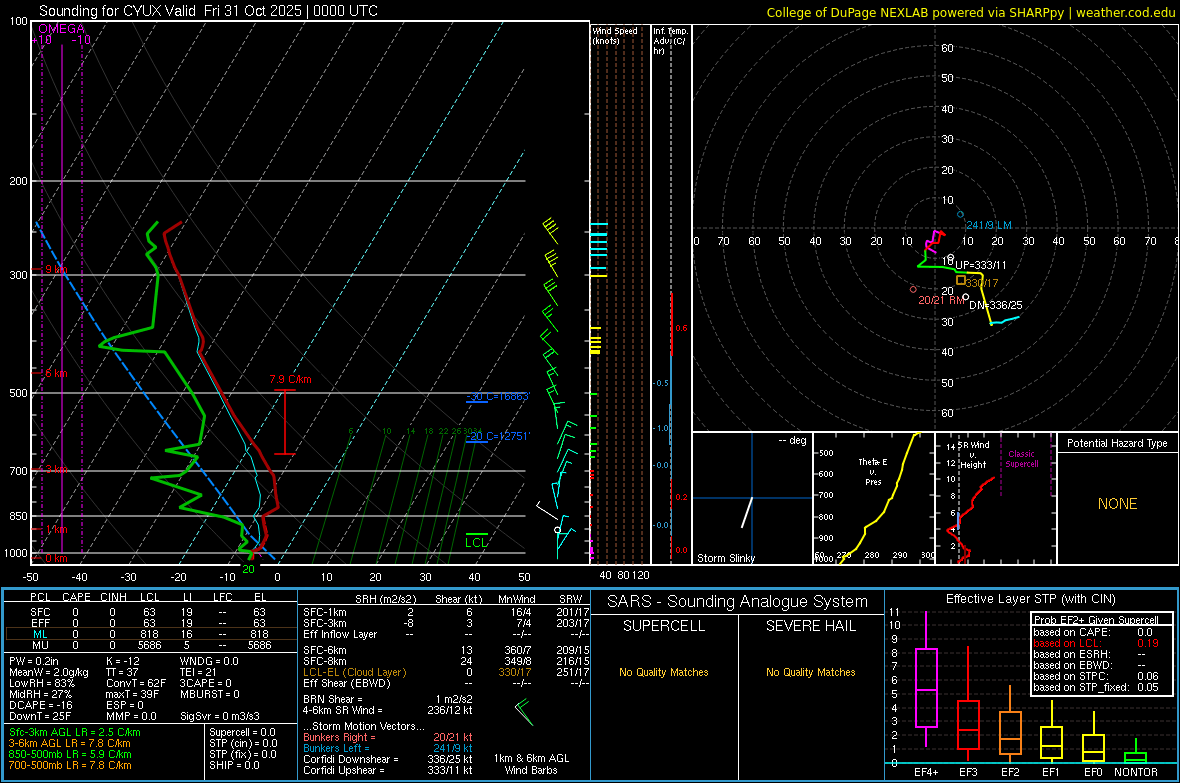Click the green LCL label on the skew-T

(x=476, y=543)
